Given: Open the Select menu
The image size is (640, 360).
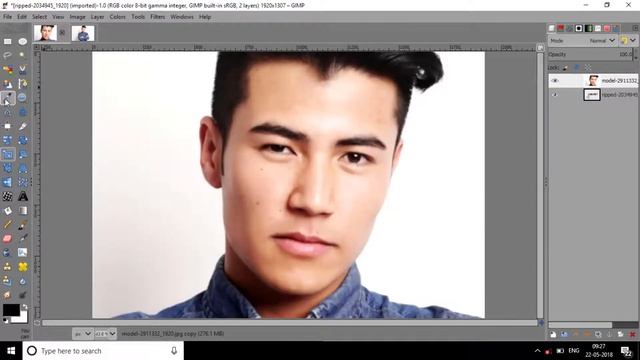Looking at the screenshot, I should (40, 17).
